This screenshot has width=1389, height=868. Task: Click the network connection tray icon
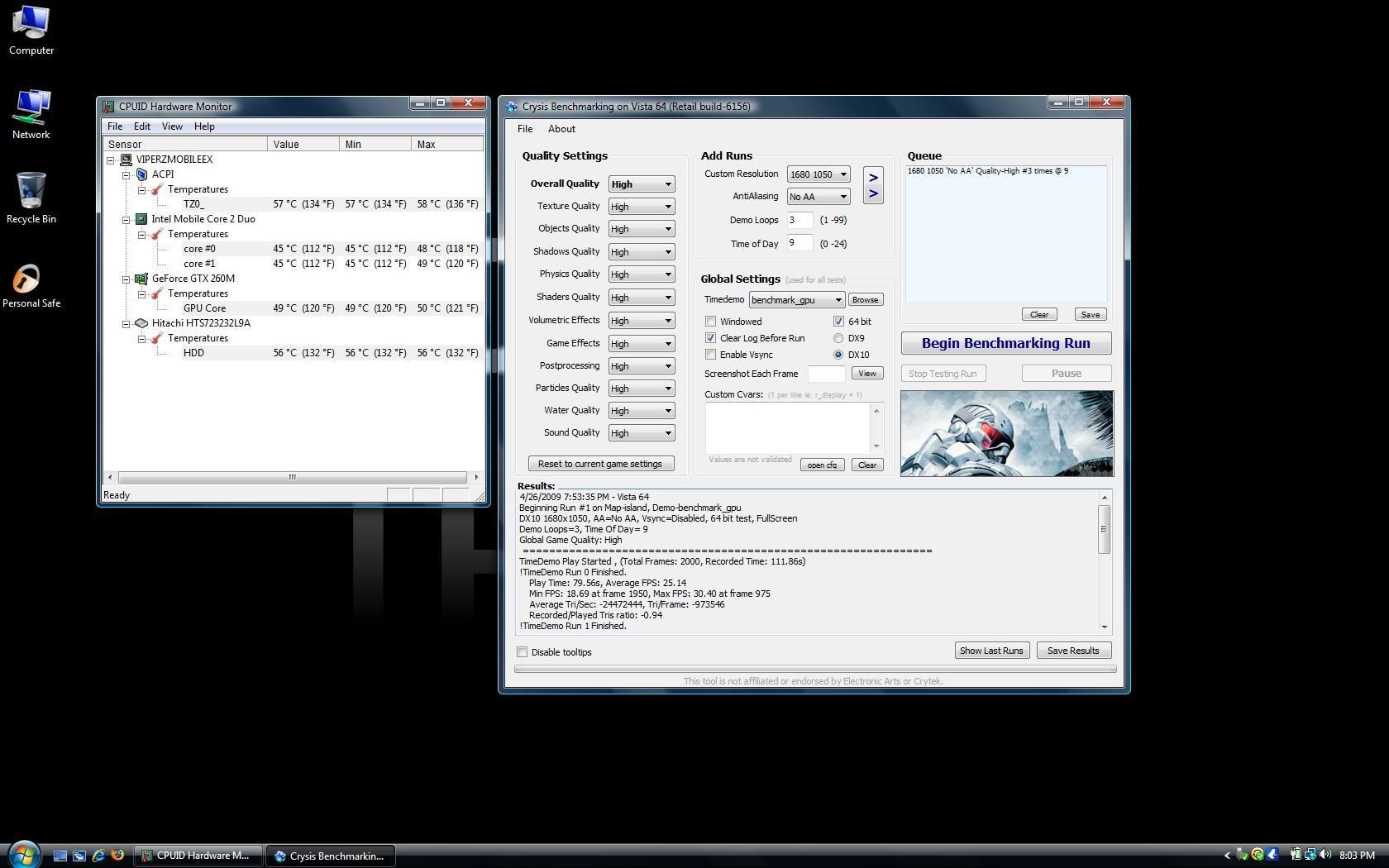point(1310,855)
